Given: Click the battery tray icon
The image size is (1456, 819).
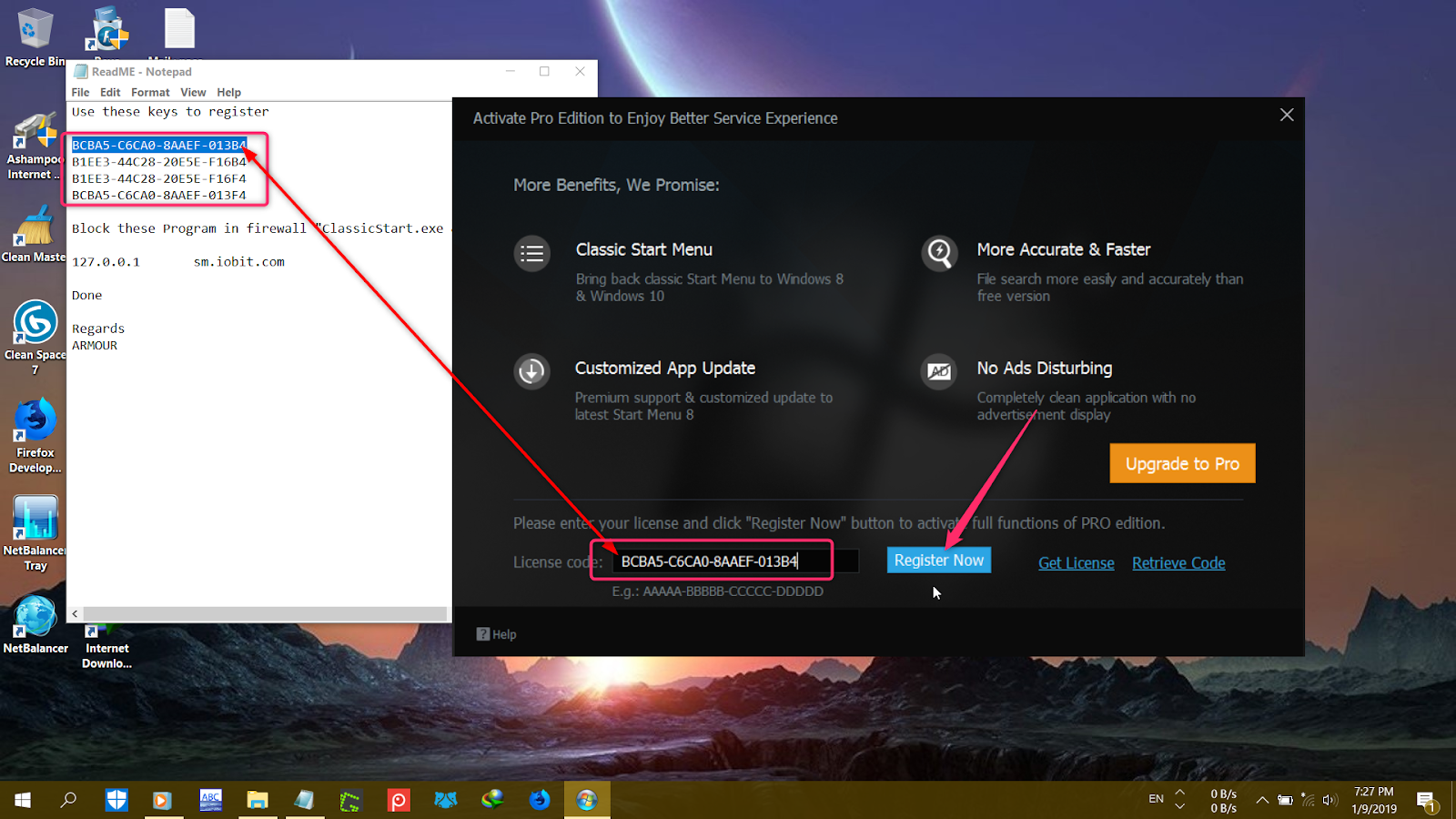Looking at the screenshot, I should [x=1285, y=800].
